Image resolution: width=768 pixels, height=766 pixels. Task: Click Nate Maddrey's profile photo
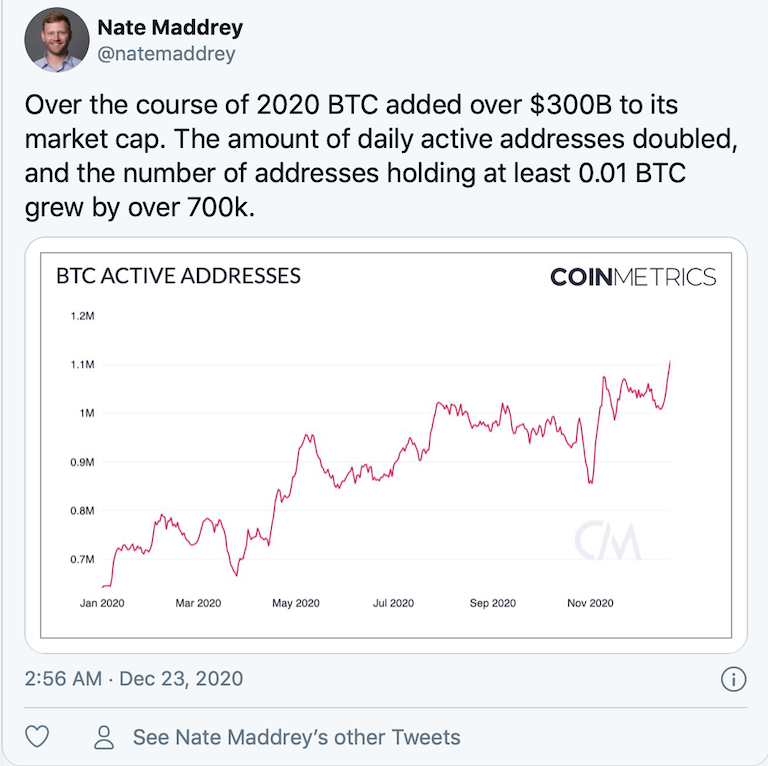(57, 40)
